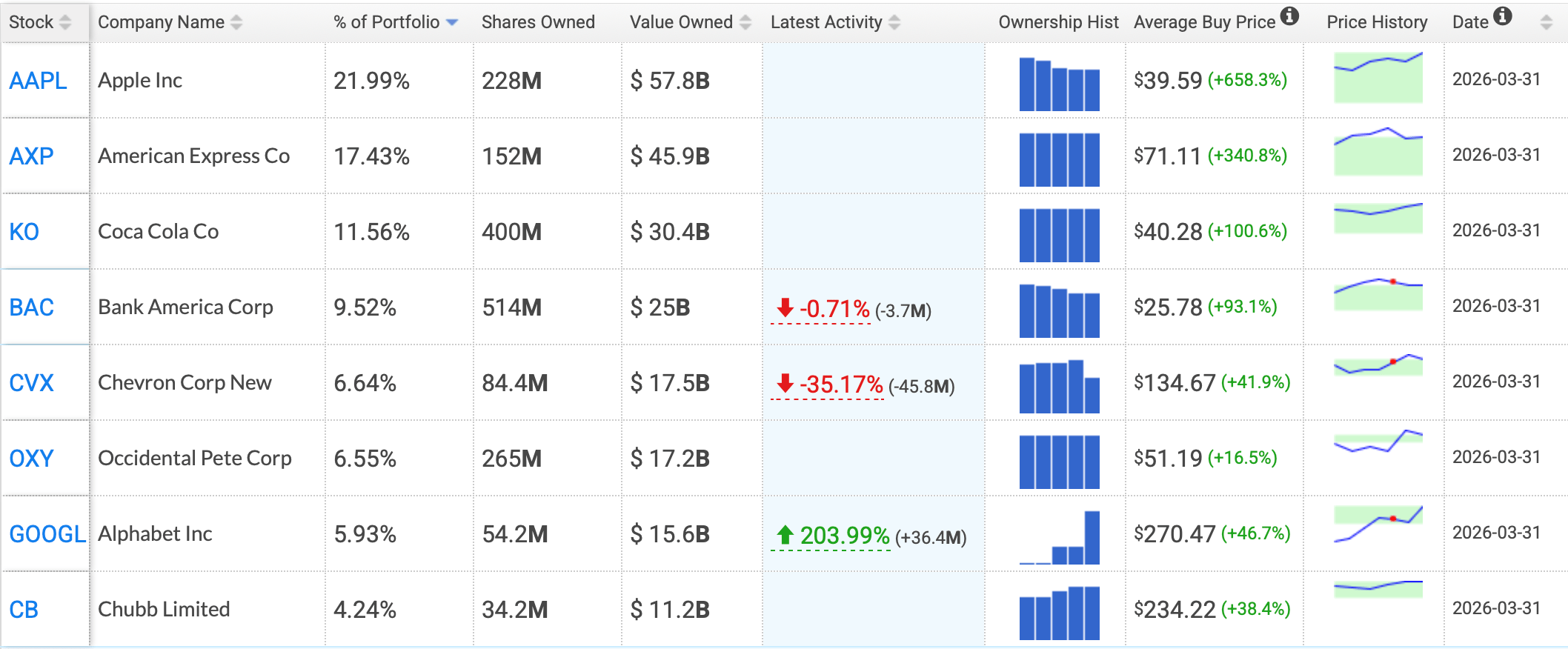This screenshot has height=649, width=1568.
Task: Click the Average Buy Price info icon
Action: (x=1289, y=16)
